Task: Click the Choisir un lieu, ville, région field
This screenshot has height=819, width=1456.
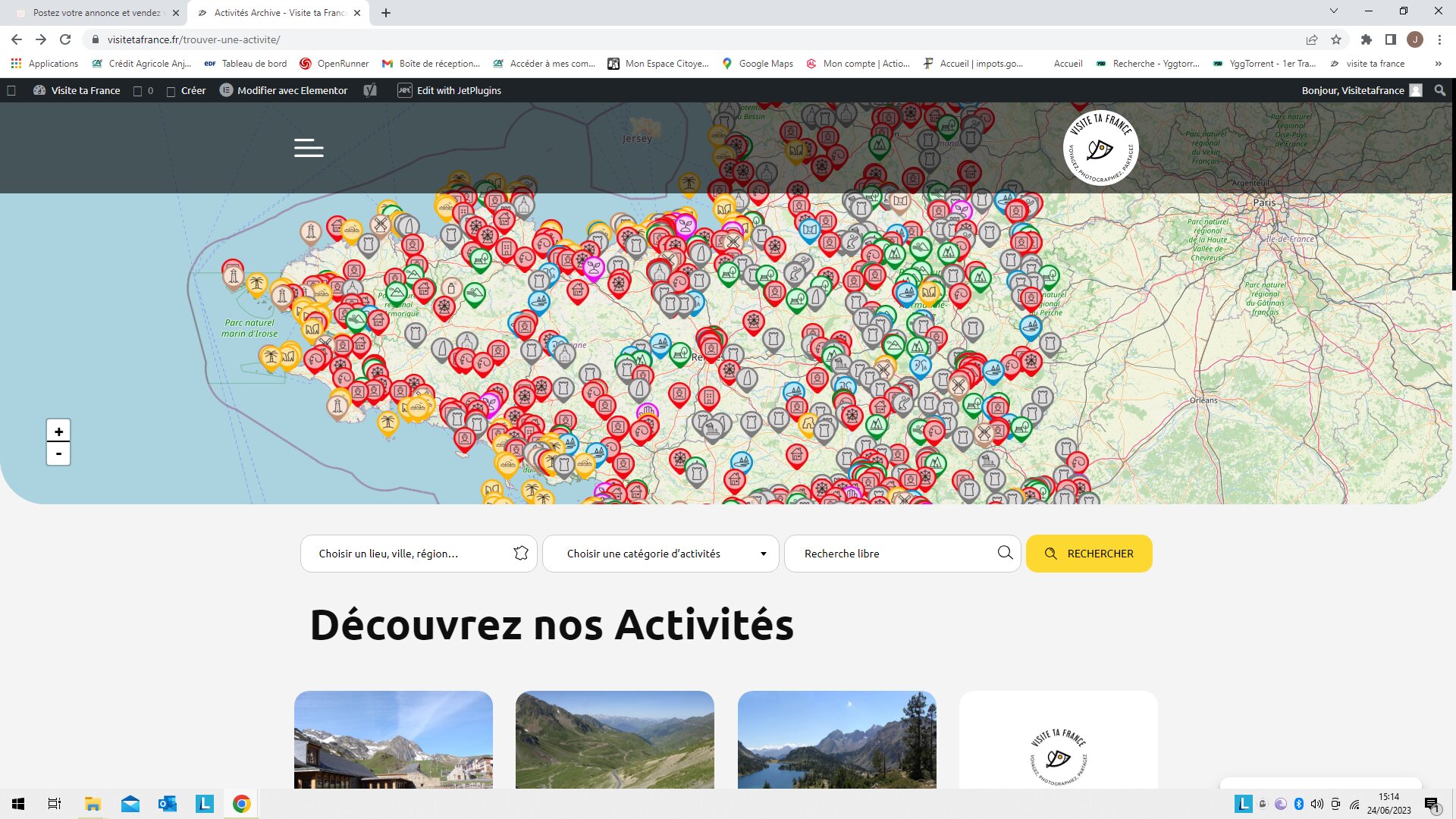Action: (419, 554)
